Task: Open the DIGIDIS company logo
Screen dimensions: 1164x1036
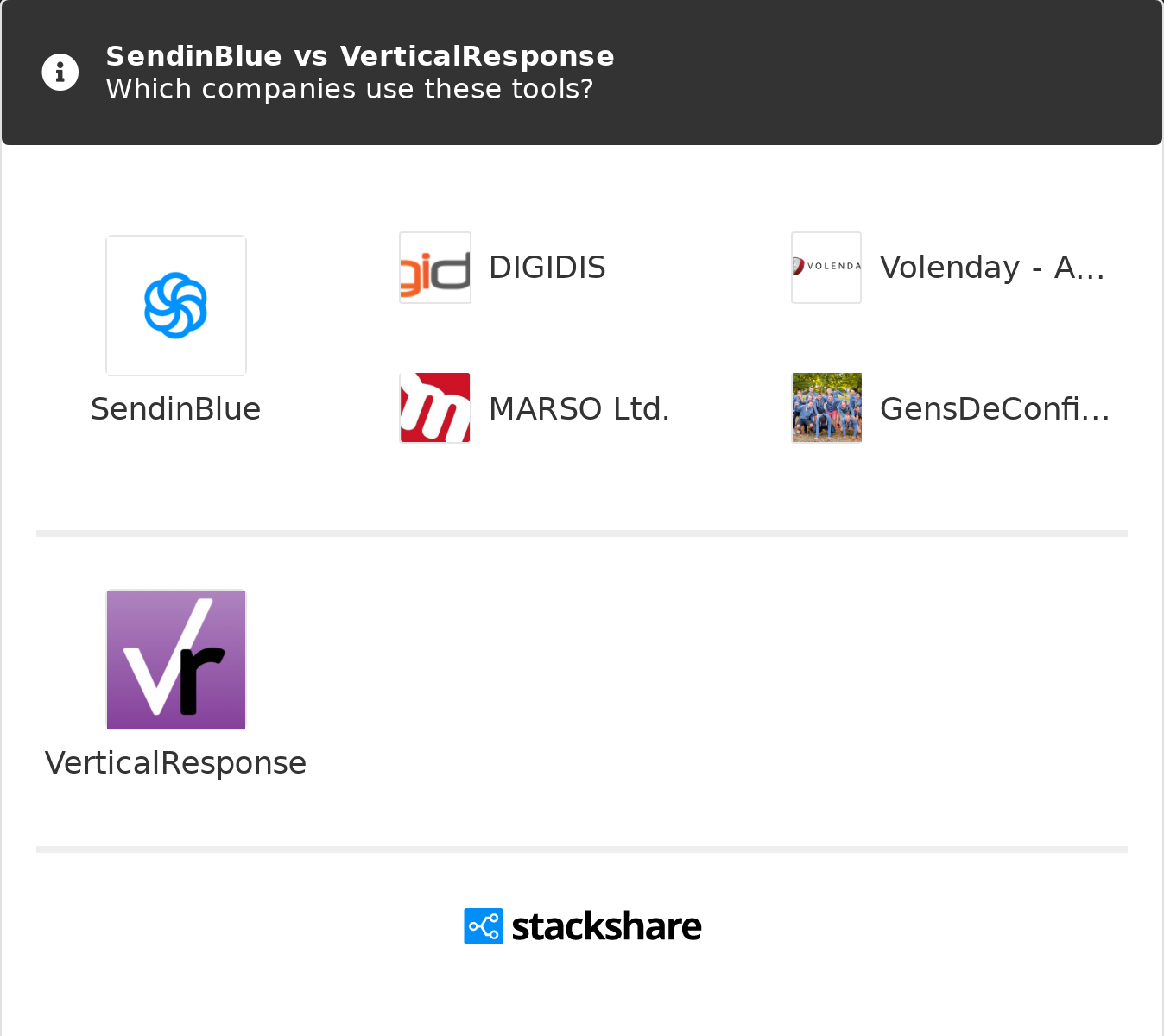Action: point(435,268)
